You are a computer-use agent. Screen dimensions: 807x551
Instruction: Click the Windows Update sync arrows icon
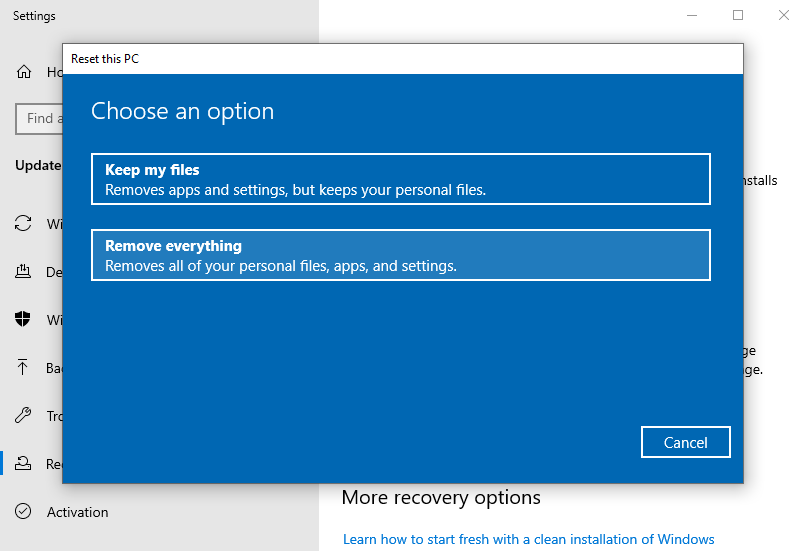(23, 223)
